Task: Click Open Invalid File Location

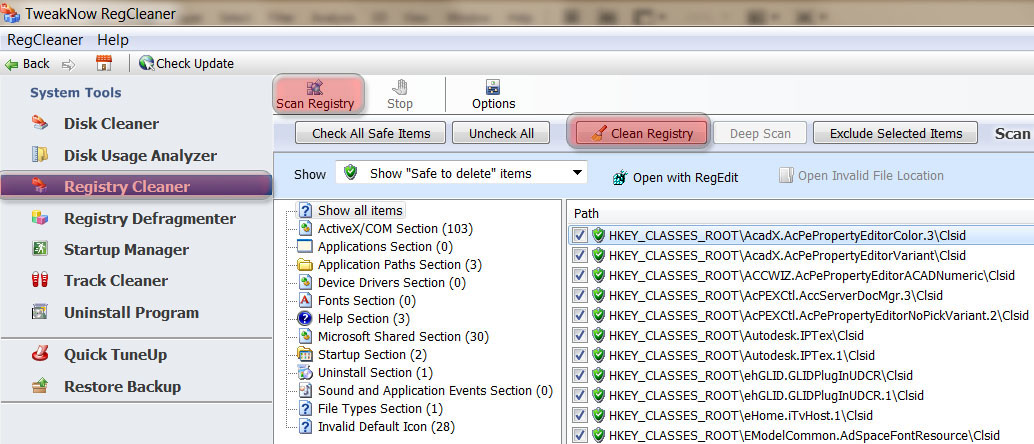Action: [861, 175]
